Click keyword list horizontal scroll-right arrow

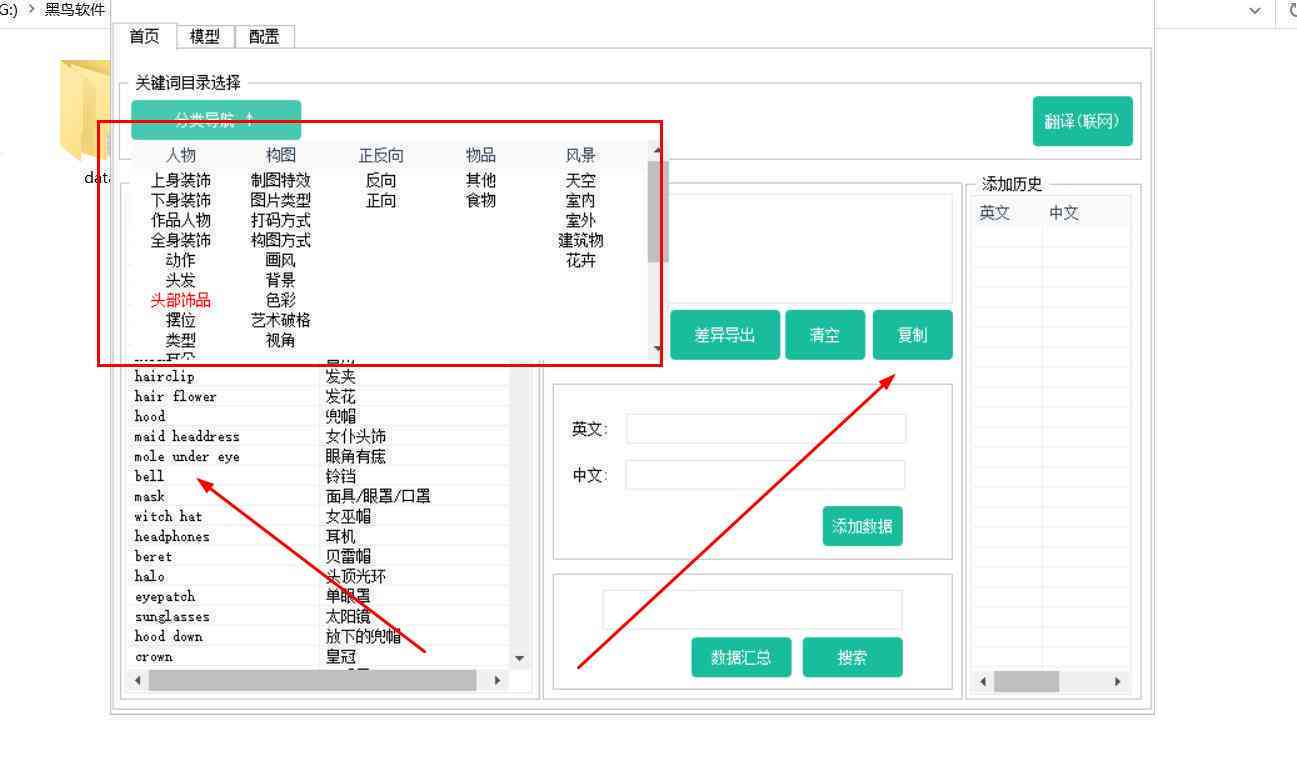point(498,680)
